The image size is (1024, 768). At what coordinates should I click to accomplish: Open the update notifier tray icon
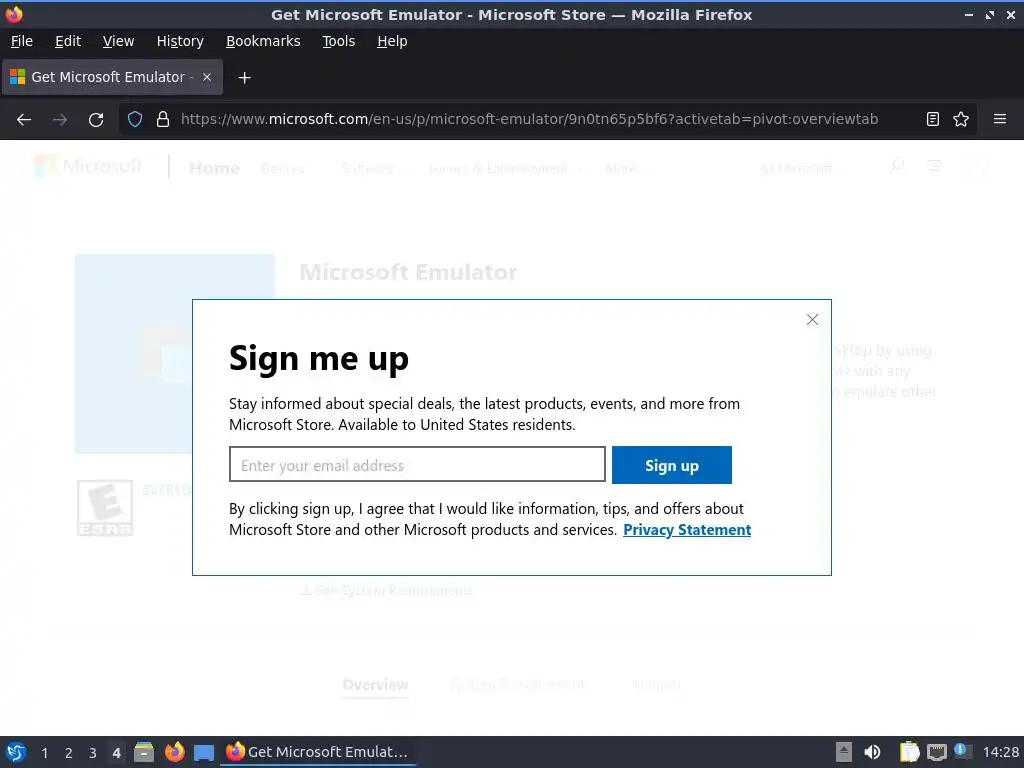(x=963, y=751)
